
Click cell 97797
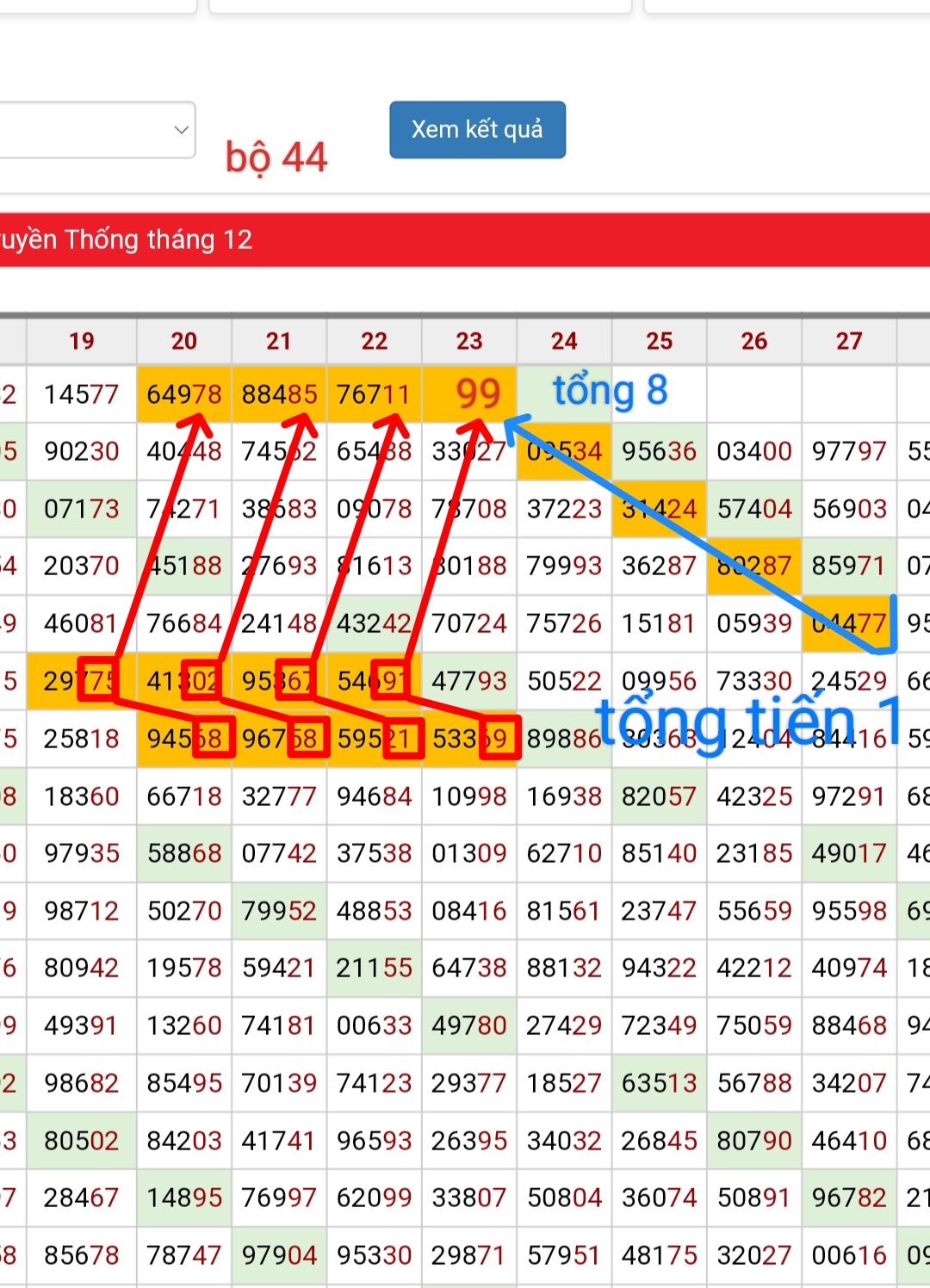click(849, 451)
